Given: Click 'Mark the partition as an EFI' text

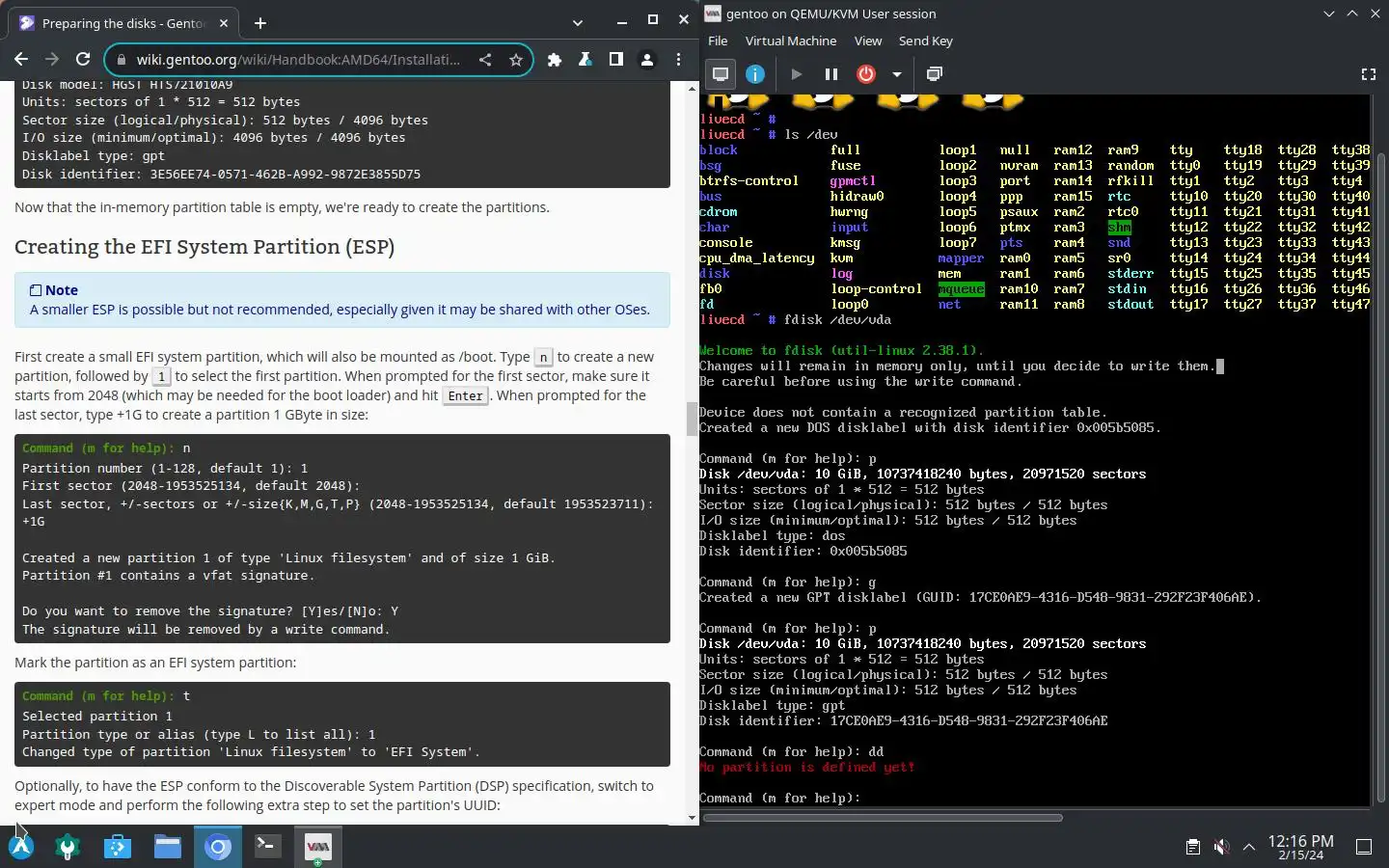Looking at the screenshot, I should tap(155, 663).
